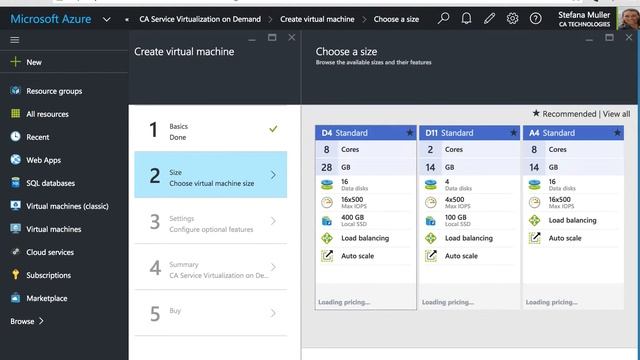Click '400 GB Local SSD' text
The width and height of the screenshot is (640, 360).
coord(353,220)
